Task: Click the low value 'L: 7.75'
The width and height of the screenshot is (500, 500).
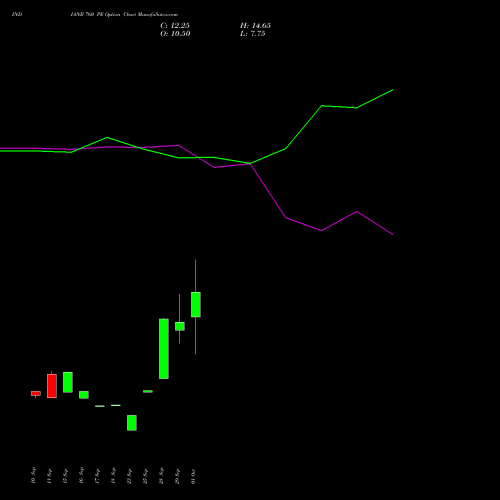Action: click(253, 34)
